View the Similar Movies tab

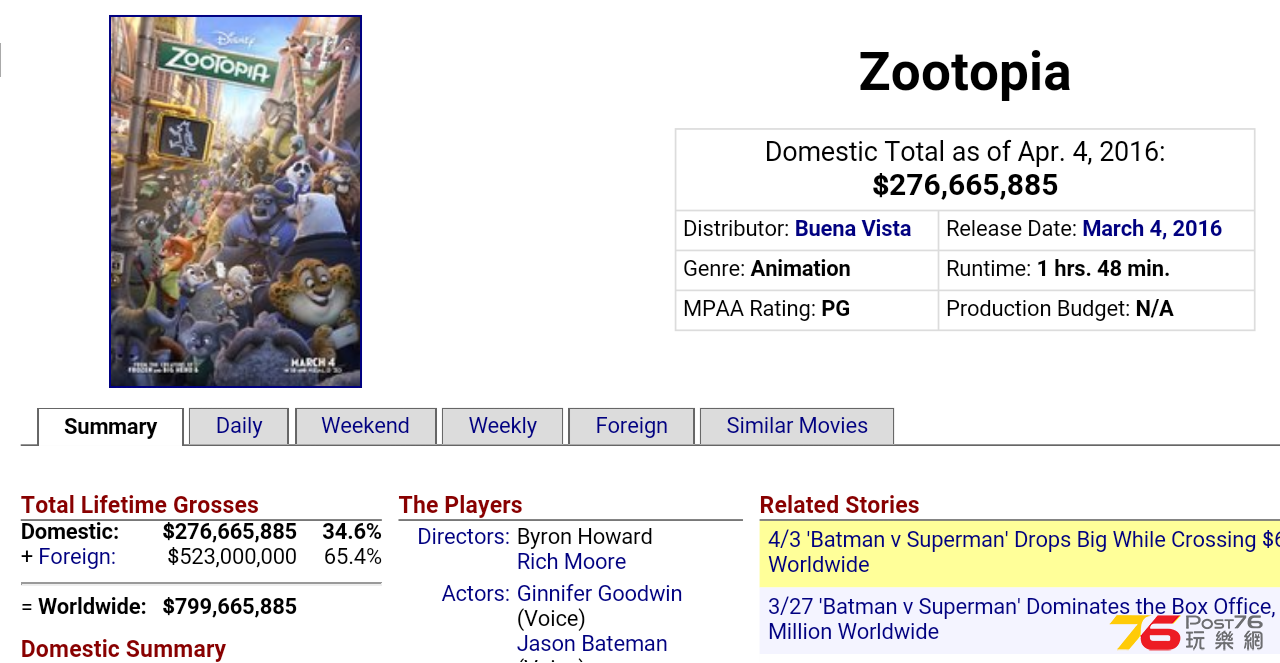[797, 426]
